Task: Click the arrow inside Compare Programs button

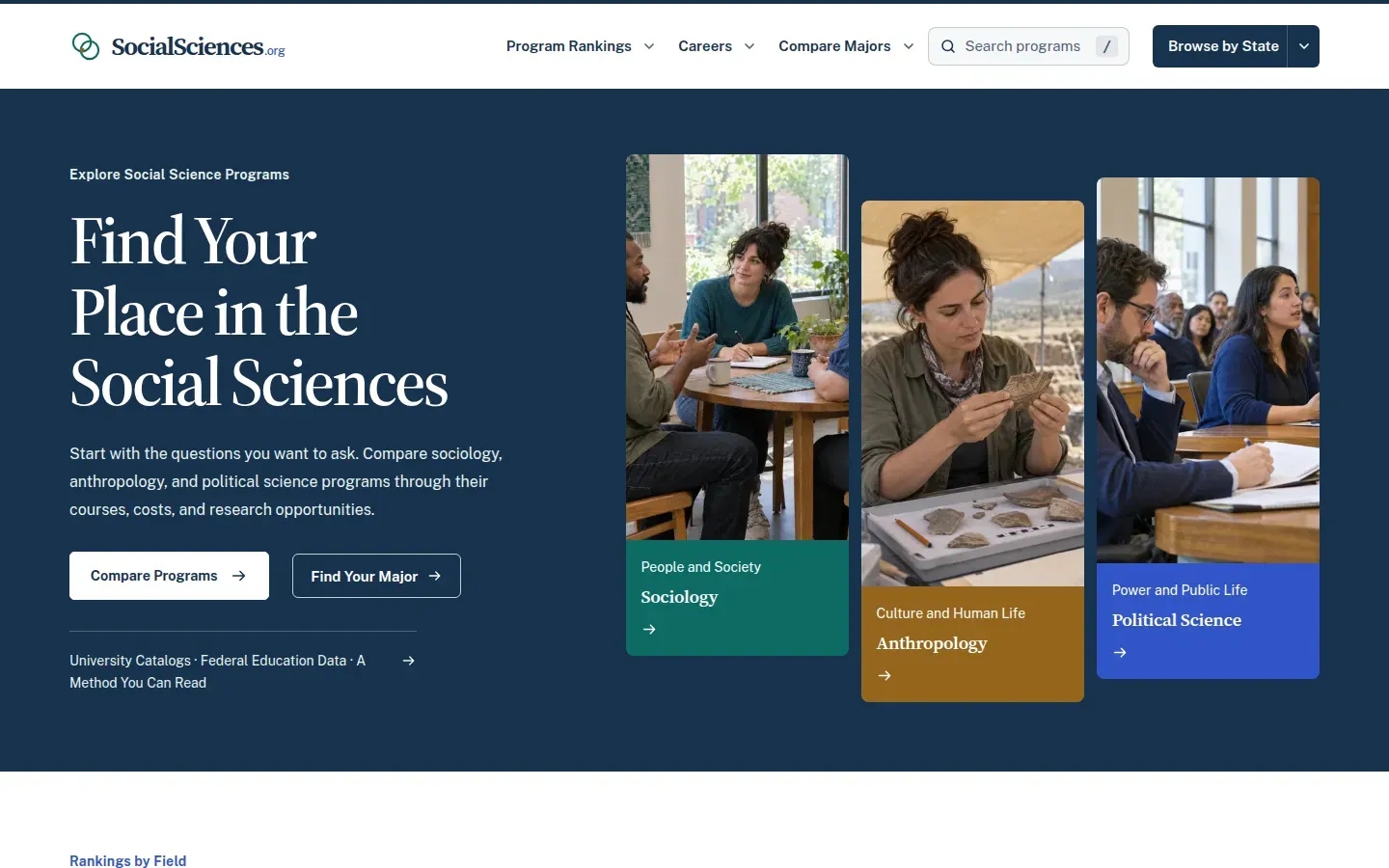Action: (239, 576)
